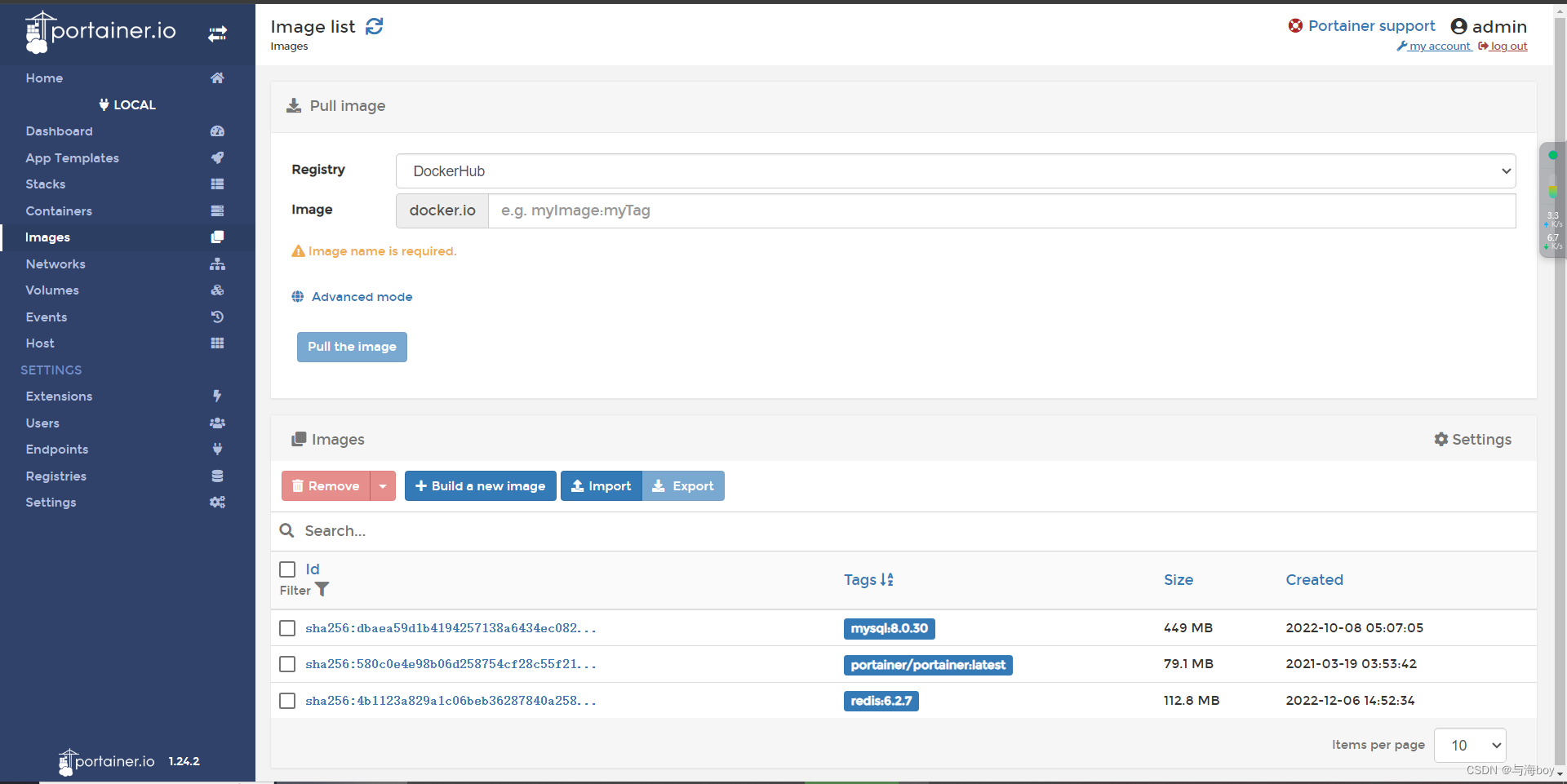
Task: Open image sha256:dbaea59d1b41 details
Action: coord(451,628)
